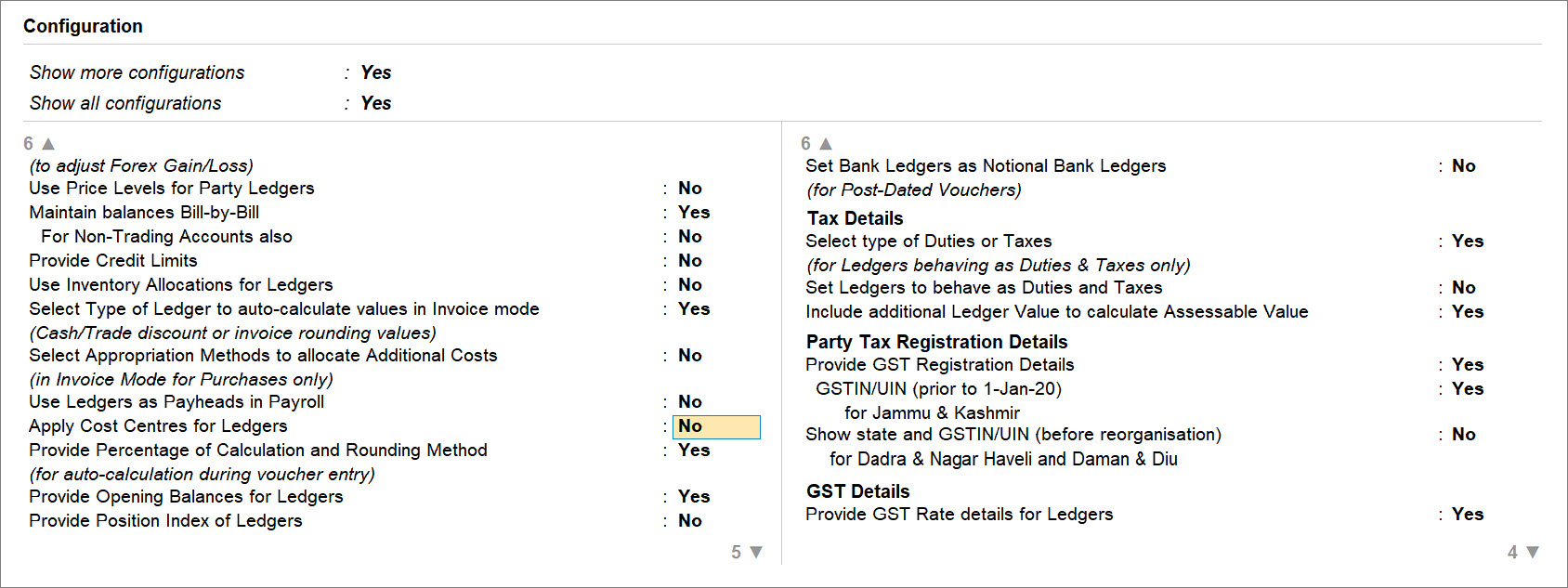
Task: Toggle Use Ledgers as Payheads value
Action: tap(690, 402)
